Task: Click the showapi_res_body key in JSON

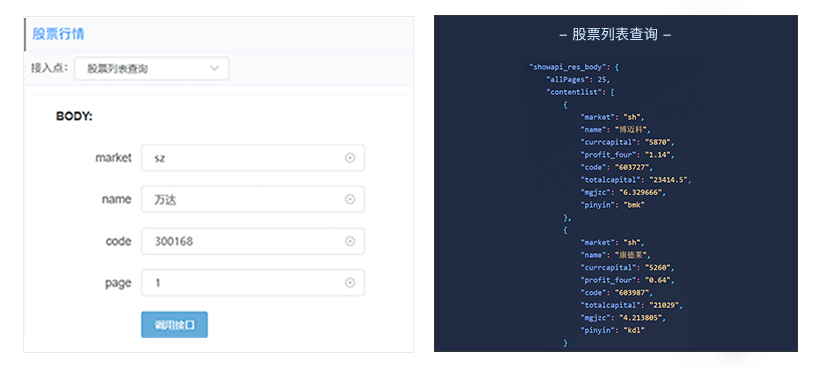Action: [x=568, y=67]
